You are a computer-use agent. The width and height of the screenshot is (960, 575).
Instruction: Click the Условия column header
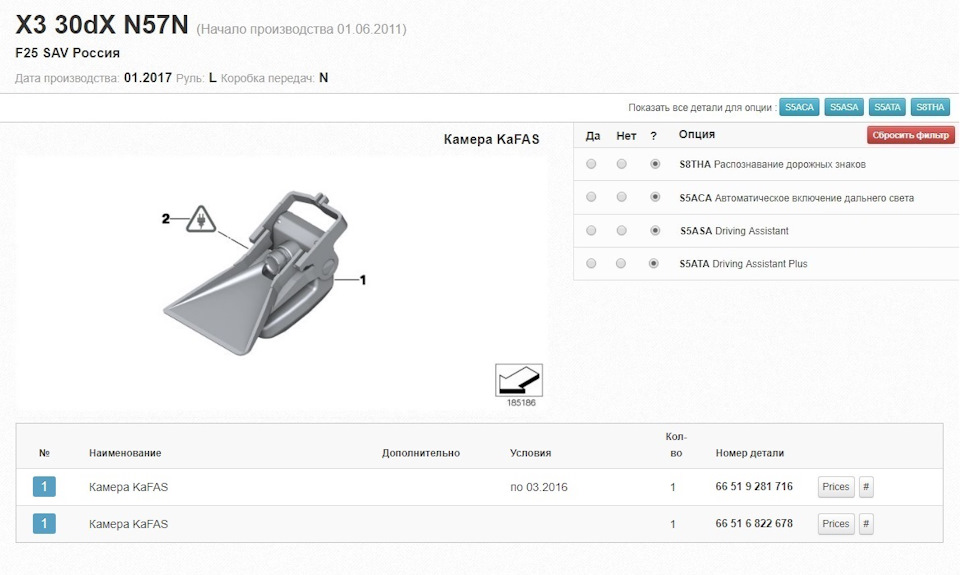[x=530, y=453]
